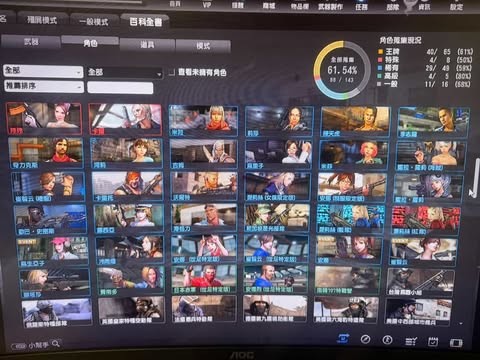Screen dimensions: 480x360
Task: Select the 日本赤軍 (世足特定版) card
Action: point(204,279)
